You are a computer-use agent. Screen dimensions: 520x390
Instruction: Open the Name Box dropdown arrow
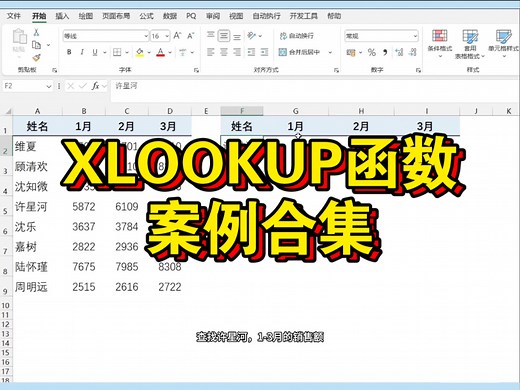point(49,86)
